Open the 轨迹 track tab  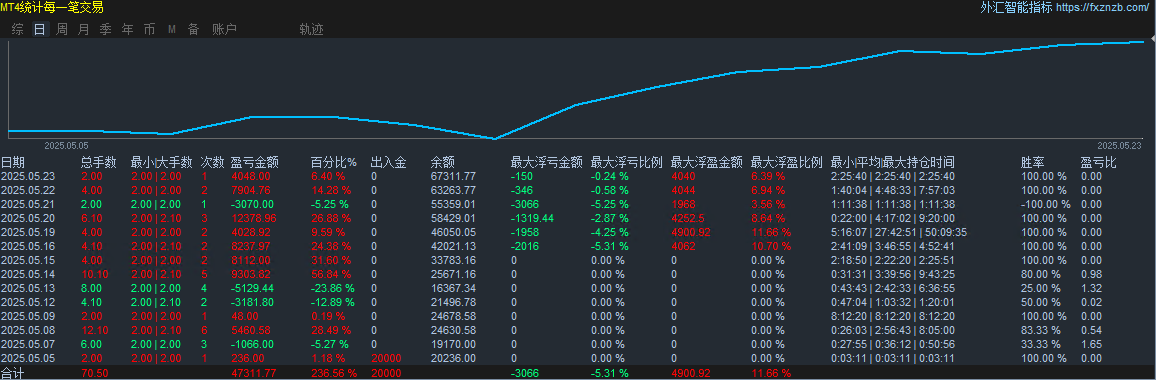[311, 30]
